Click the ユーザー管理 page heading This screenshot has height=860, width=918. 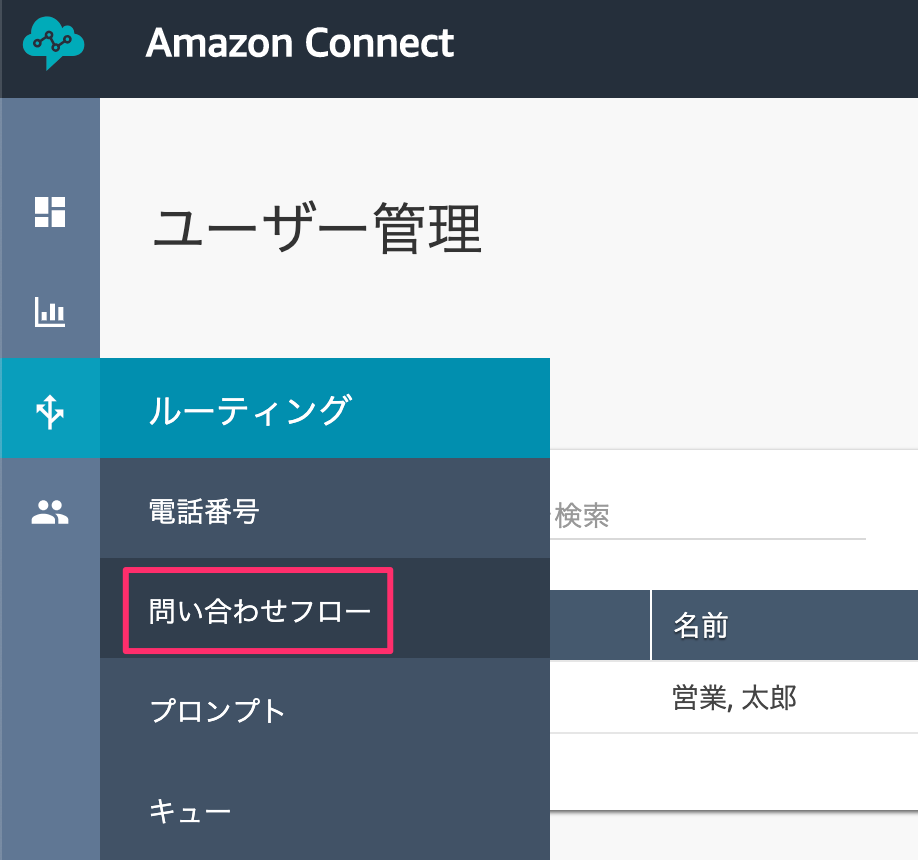point(317,228)
